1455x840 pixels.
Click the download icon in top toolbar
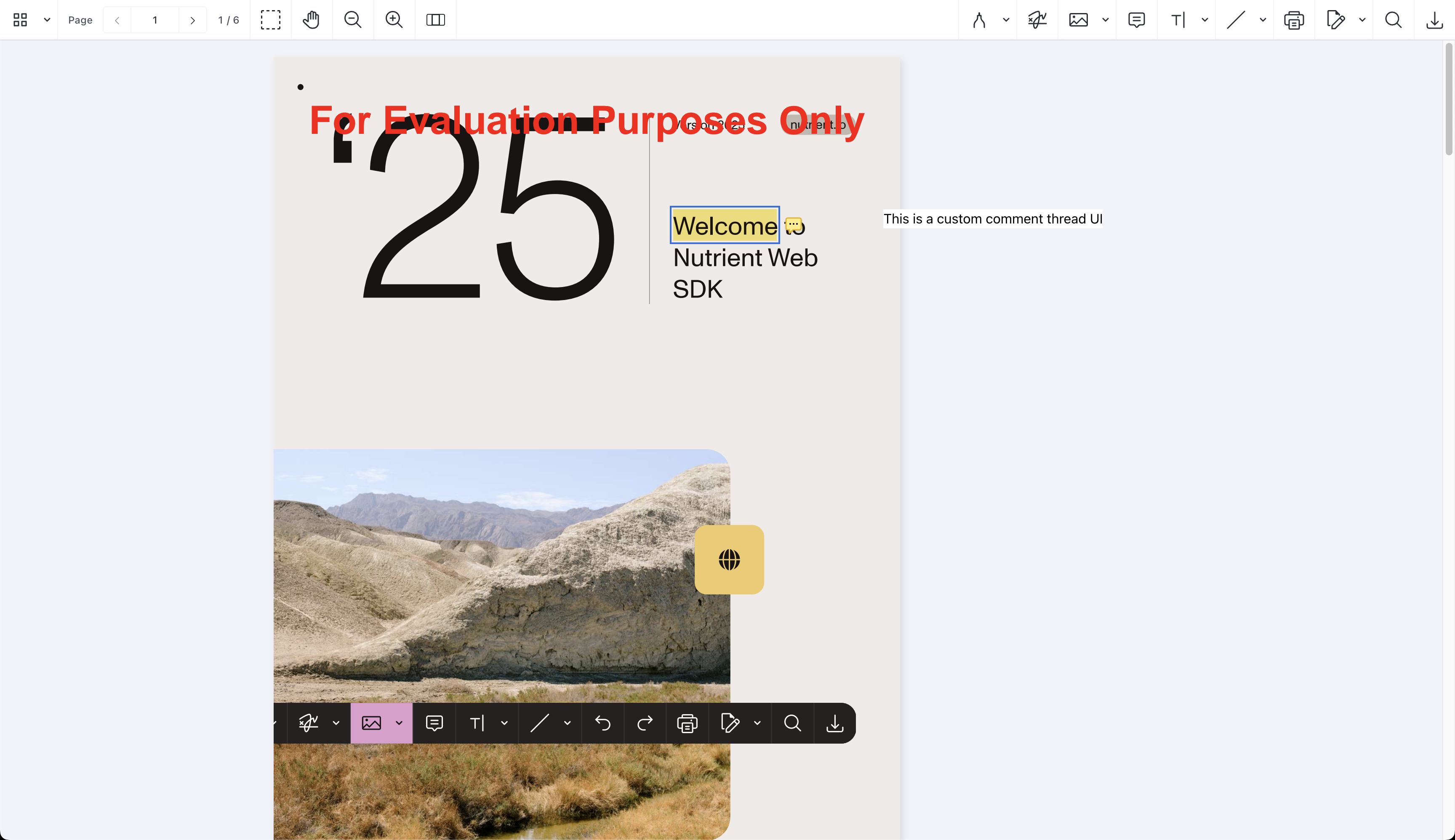1434,20
